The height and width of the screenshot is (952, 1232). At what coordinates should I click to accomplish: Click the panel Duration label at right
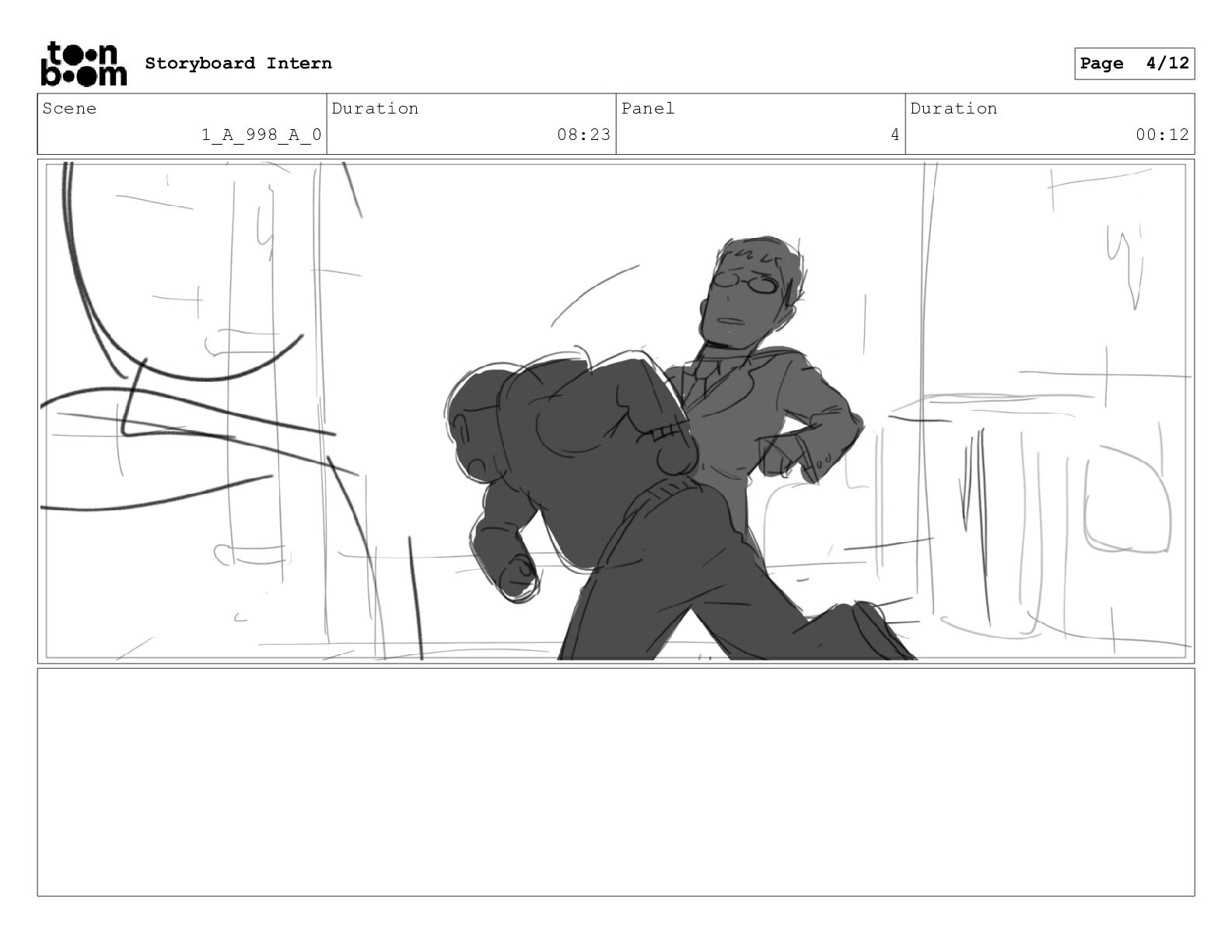[x=954, y=109]
